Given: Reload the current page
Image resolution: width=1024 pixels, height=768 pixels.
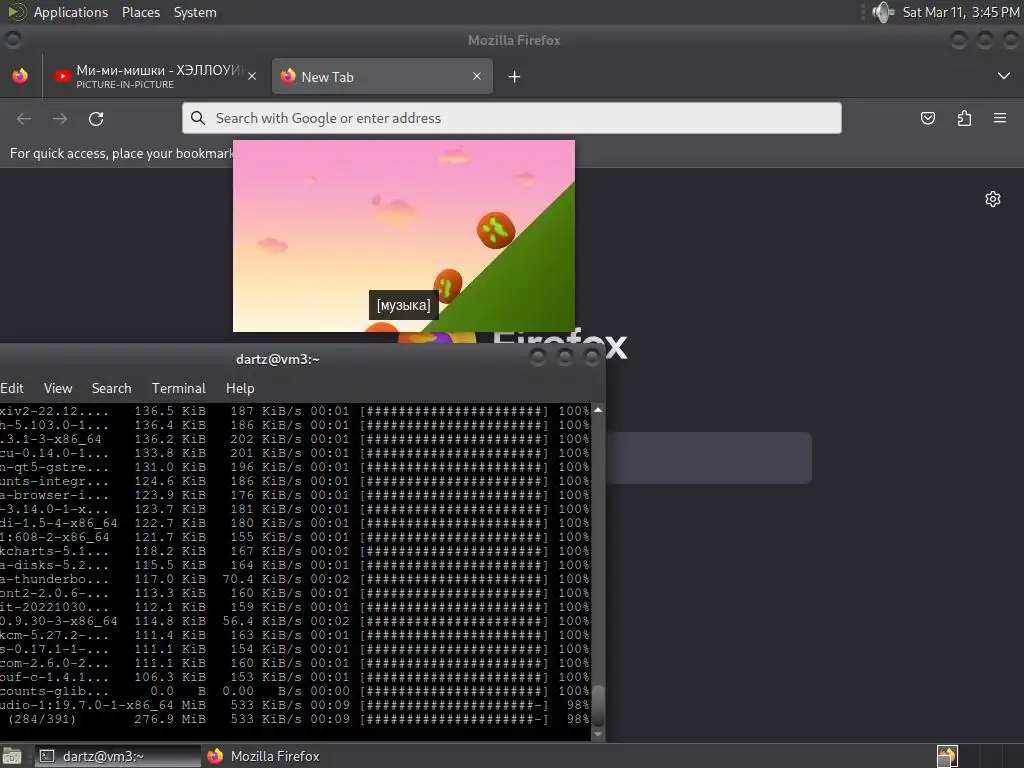Looking at the screenshot, I should (x=96, y=119).
